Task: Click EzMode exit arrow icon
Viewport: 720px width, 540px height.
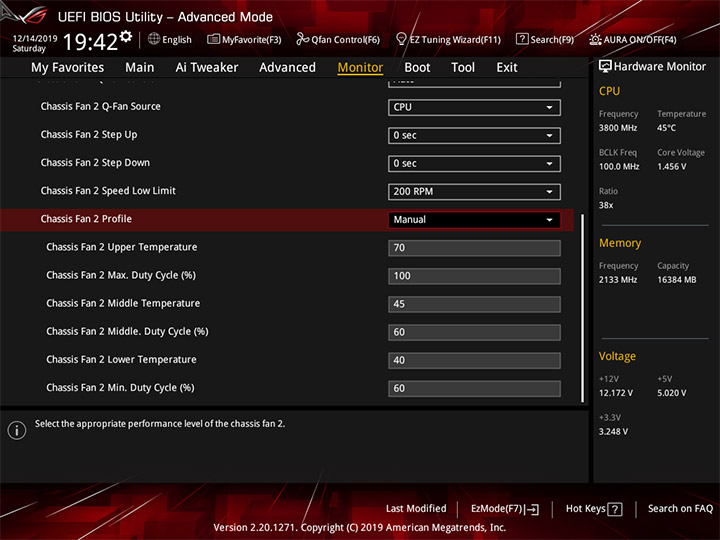Action: 532,509
